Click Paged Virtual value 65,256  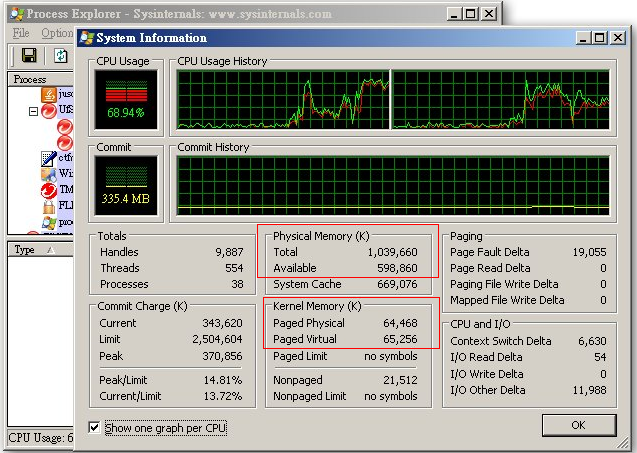pyautogui.click(x=400, y=339)
